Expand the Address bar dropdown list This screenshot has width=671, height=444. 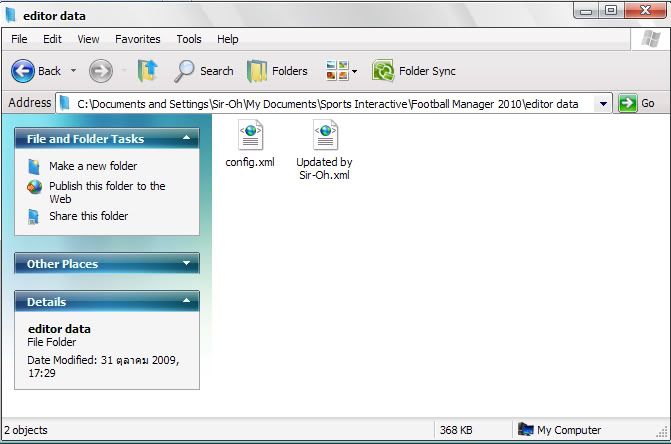pyautogui.click(x=603, y=104)
